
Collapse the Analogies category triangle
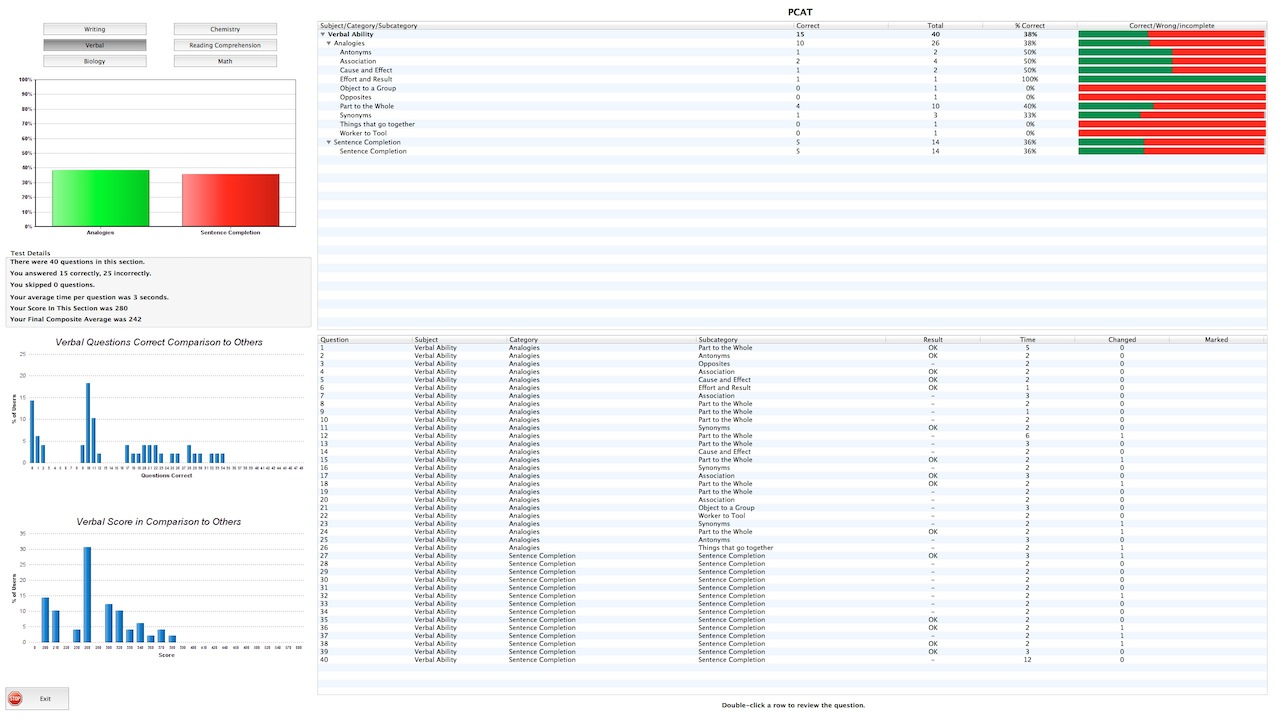coord(329,44)
